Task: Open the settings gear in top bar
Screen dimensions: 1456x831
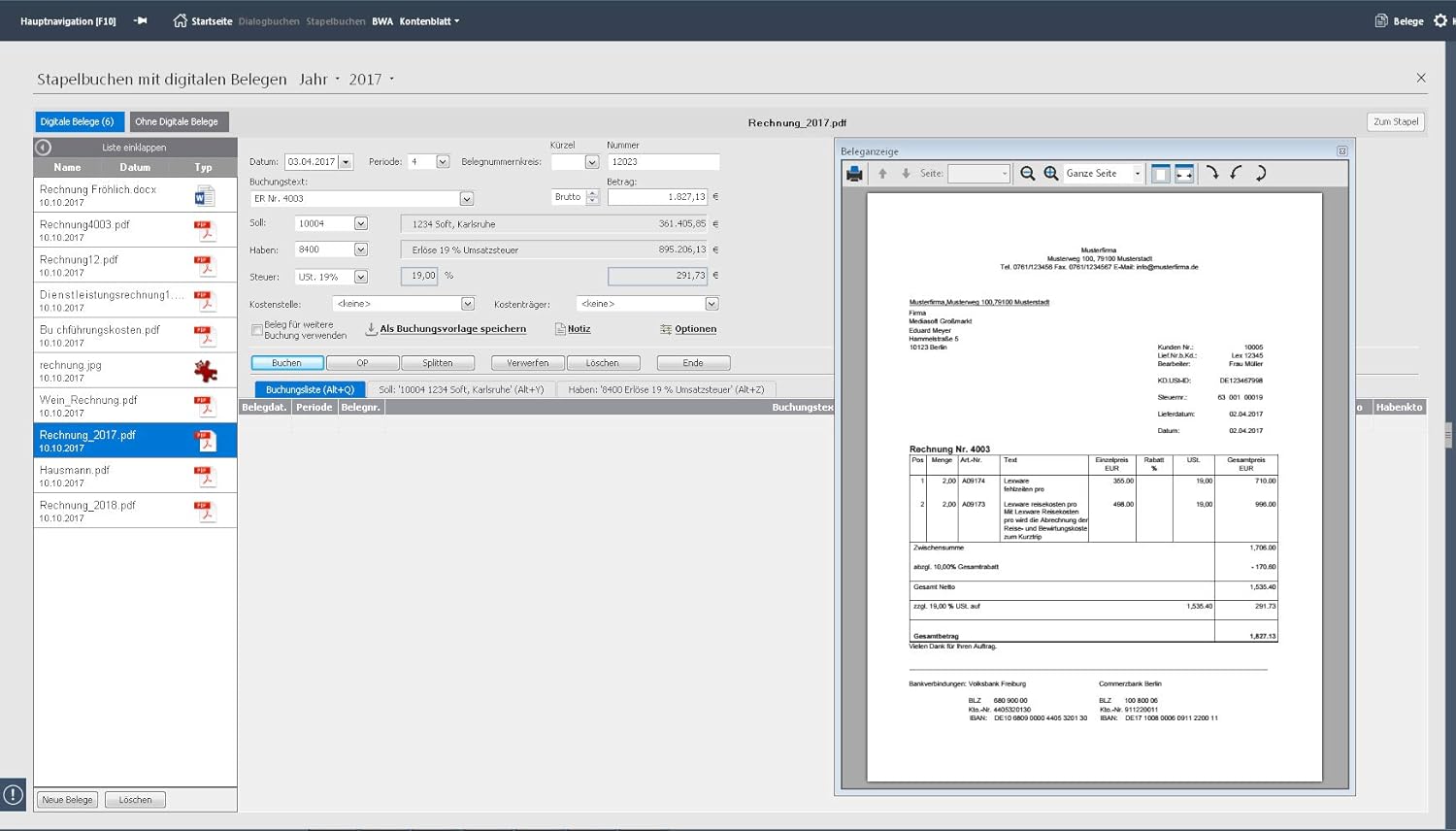Action: pyautogui.click(x=1440, y=20)
